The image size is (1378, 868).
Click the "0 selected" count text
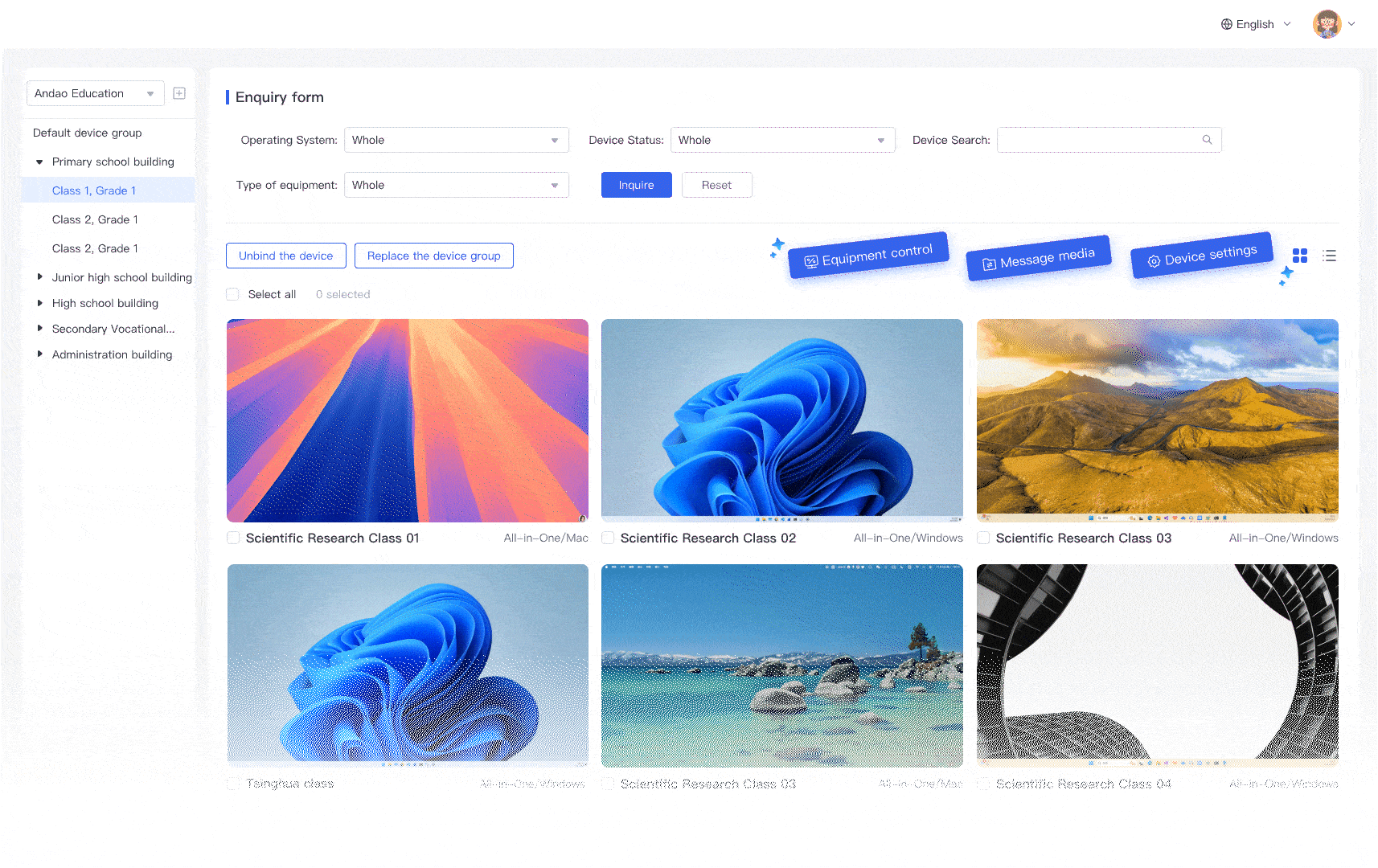pyautogui.click(x=343, y=294)
